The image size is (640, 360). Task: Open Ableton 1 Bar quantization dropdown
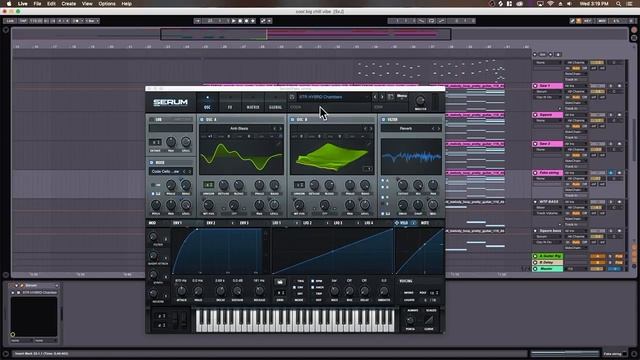click(92, 21)
